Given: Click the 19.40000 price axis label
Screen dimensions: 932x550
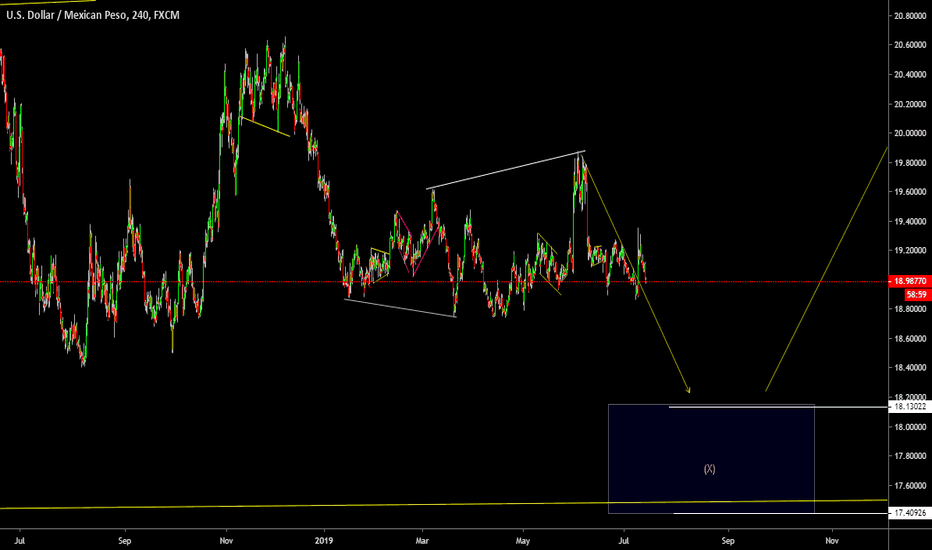Looking at the screenshot, I should coord(910,222).
